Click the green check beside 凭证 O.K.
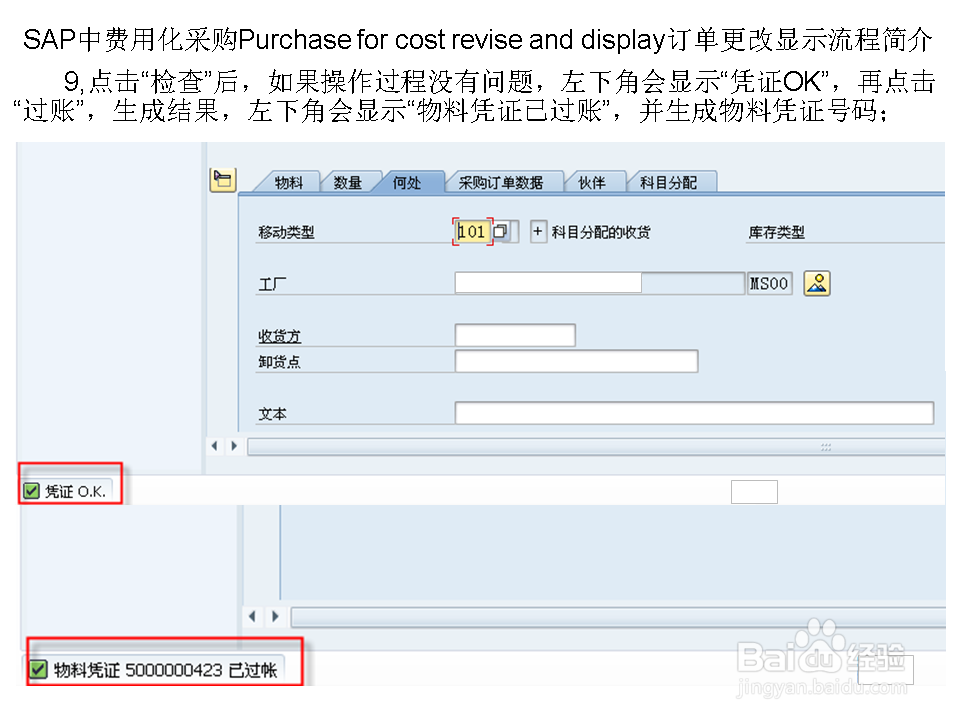960x720 pixels. [31, 491]
